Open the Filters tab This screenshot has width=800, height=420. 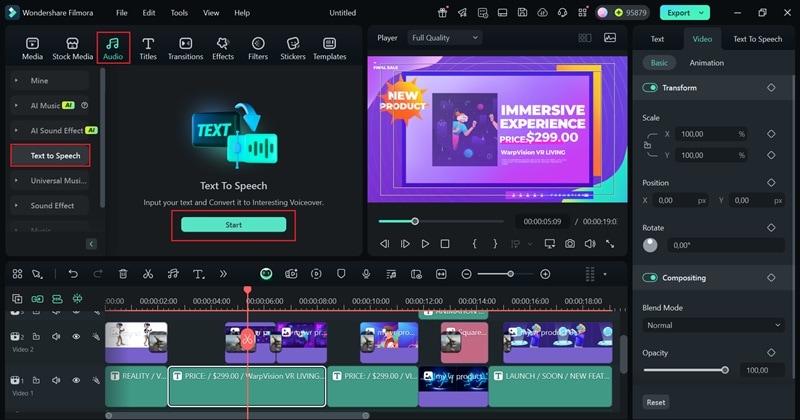point(258,48)
